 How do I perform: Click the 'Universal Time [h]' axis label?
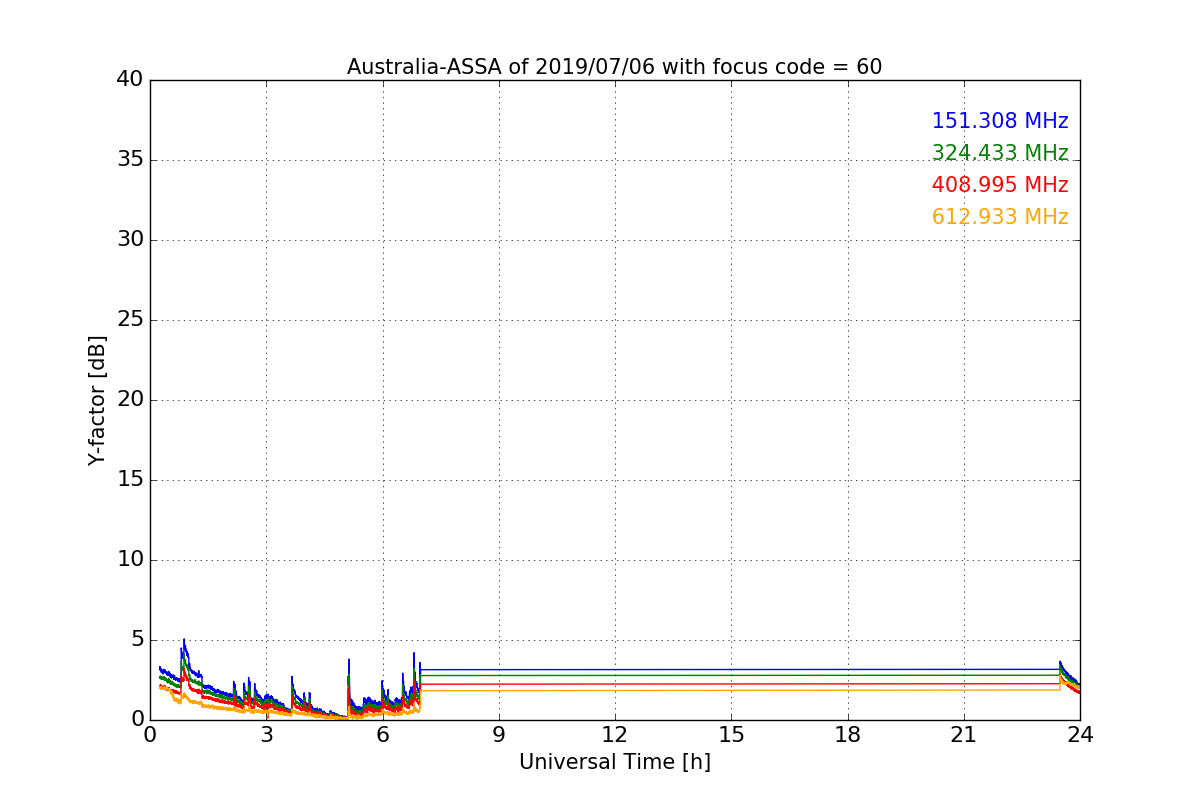[x=614, y=762]
